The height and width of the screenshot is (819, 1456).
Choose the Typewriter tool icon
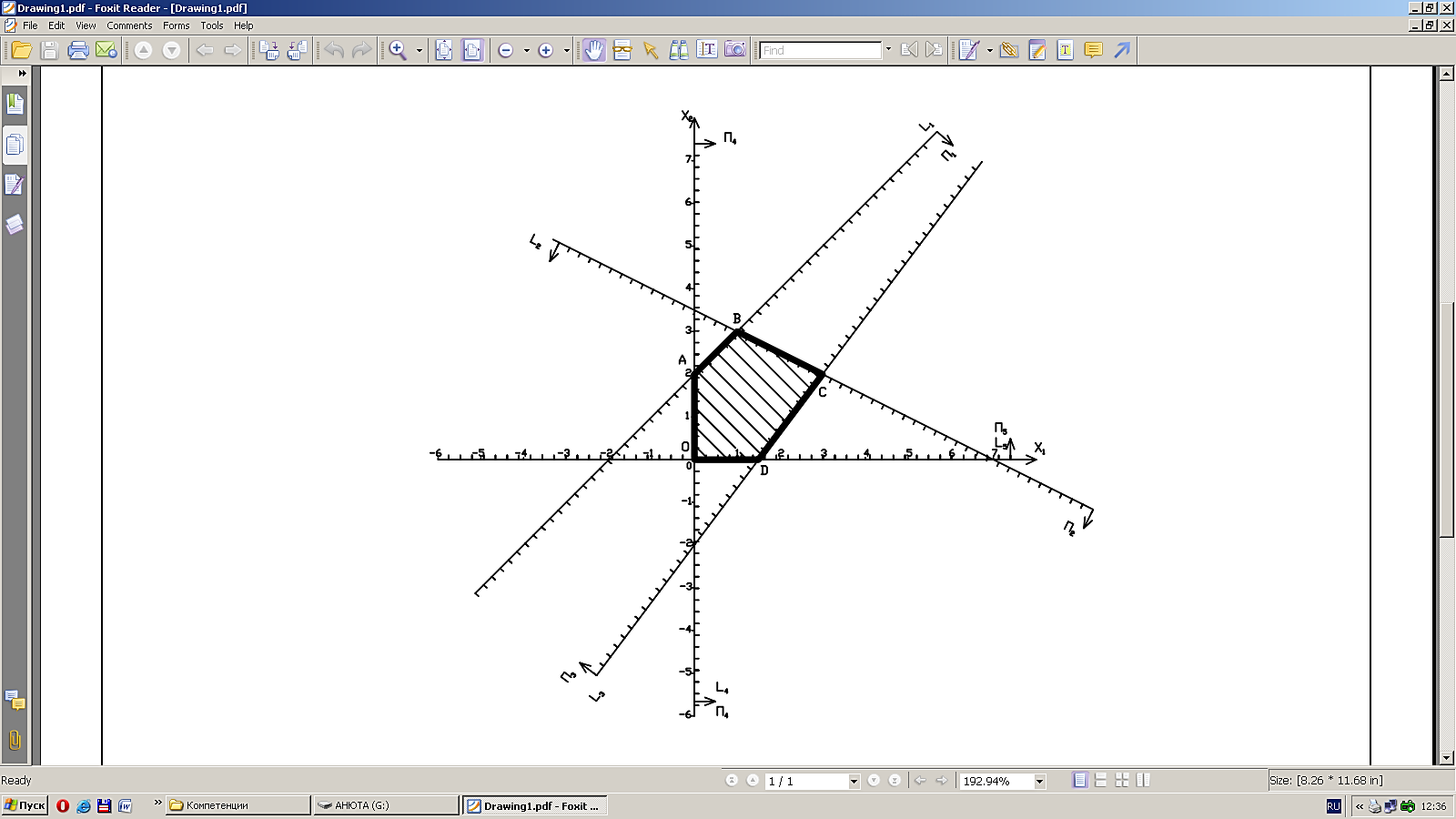point(1065,50)
